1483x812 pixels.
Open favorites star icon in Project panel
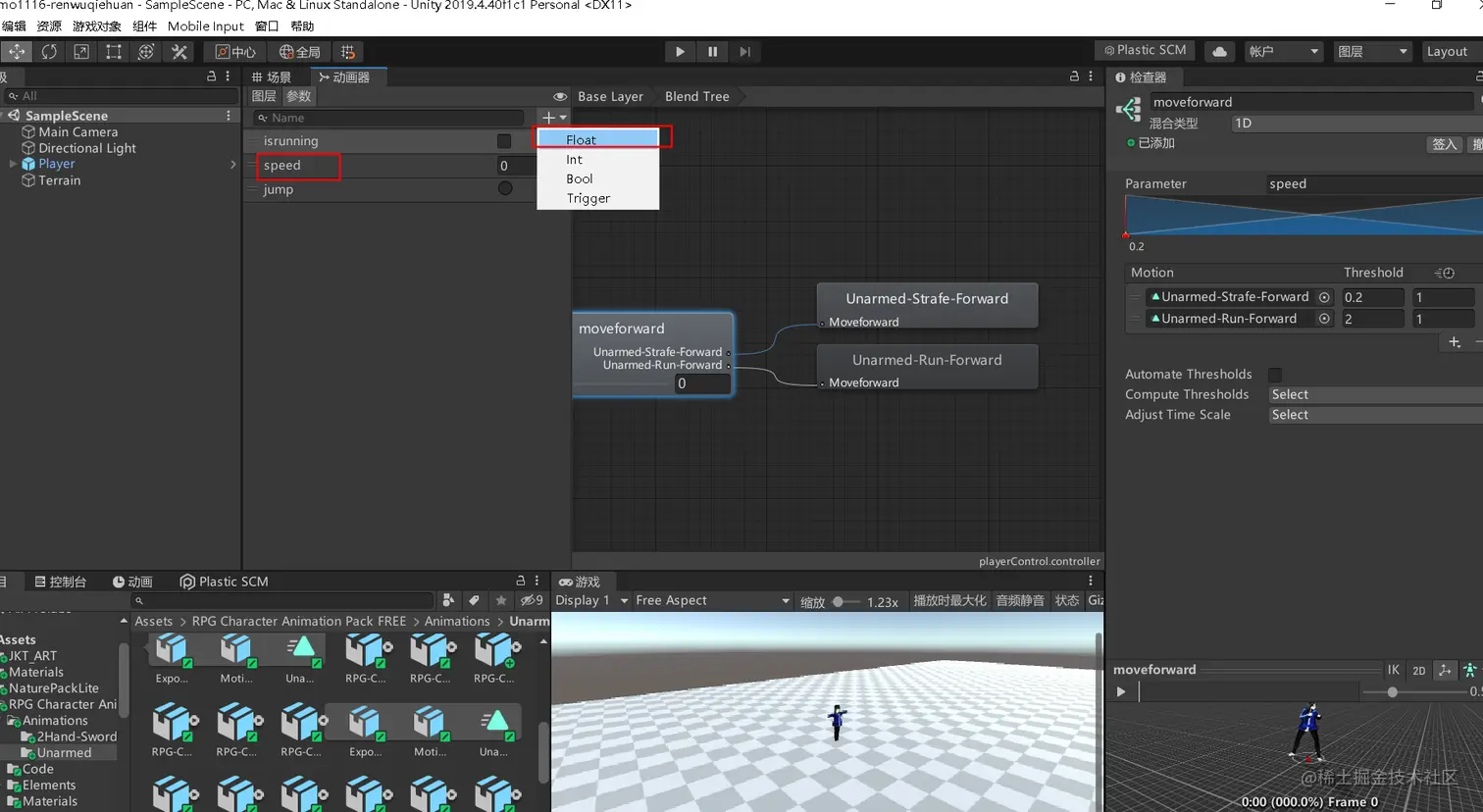[x=501, y=600]
